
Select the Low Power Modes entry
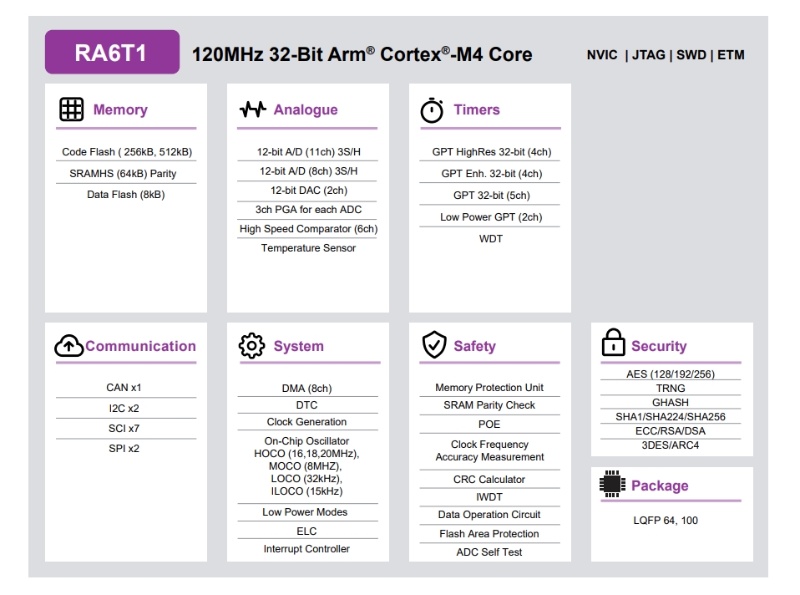pyautogui.click(x=306, y=512)
